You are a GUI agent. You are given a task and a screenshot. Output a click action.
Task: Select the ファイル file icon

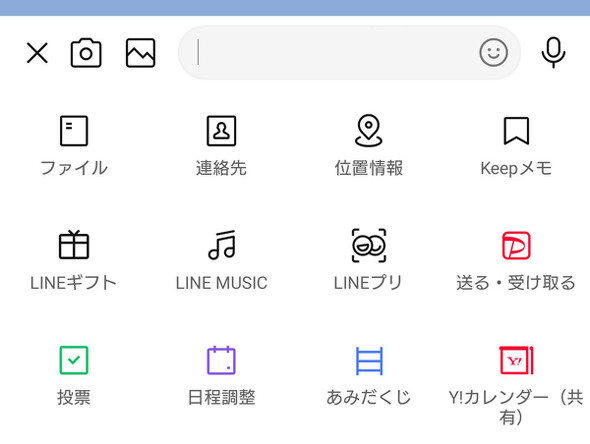[x=74, y=131]
